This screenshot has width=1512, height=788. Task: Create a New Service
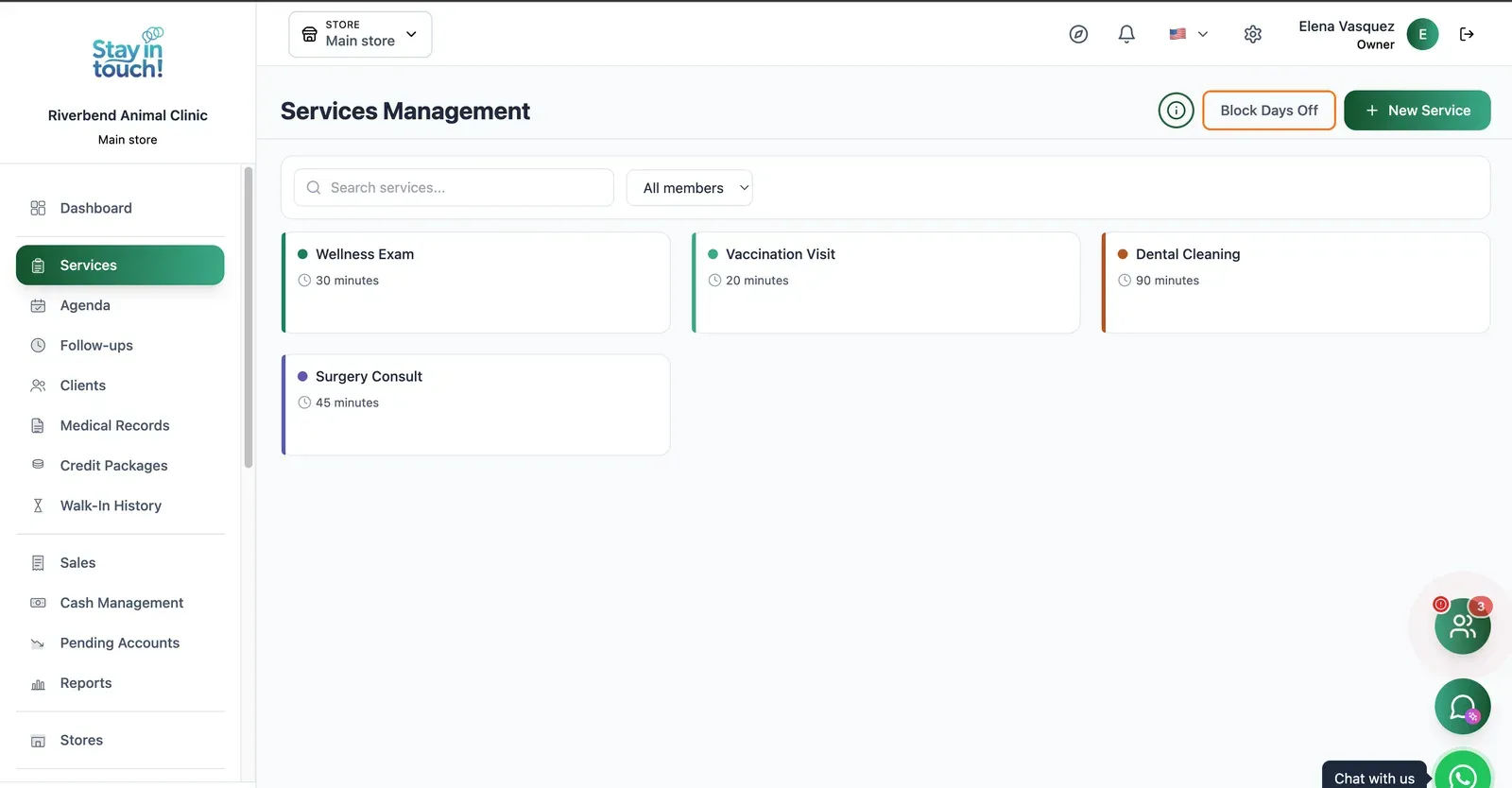[1417, 111]
